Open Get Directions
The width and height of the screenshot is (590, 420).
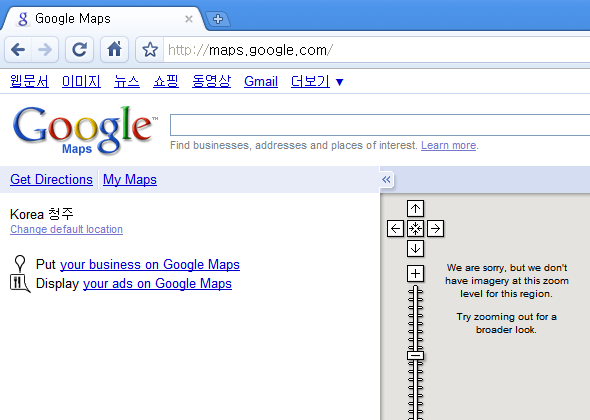pos(51,180)
